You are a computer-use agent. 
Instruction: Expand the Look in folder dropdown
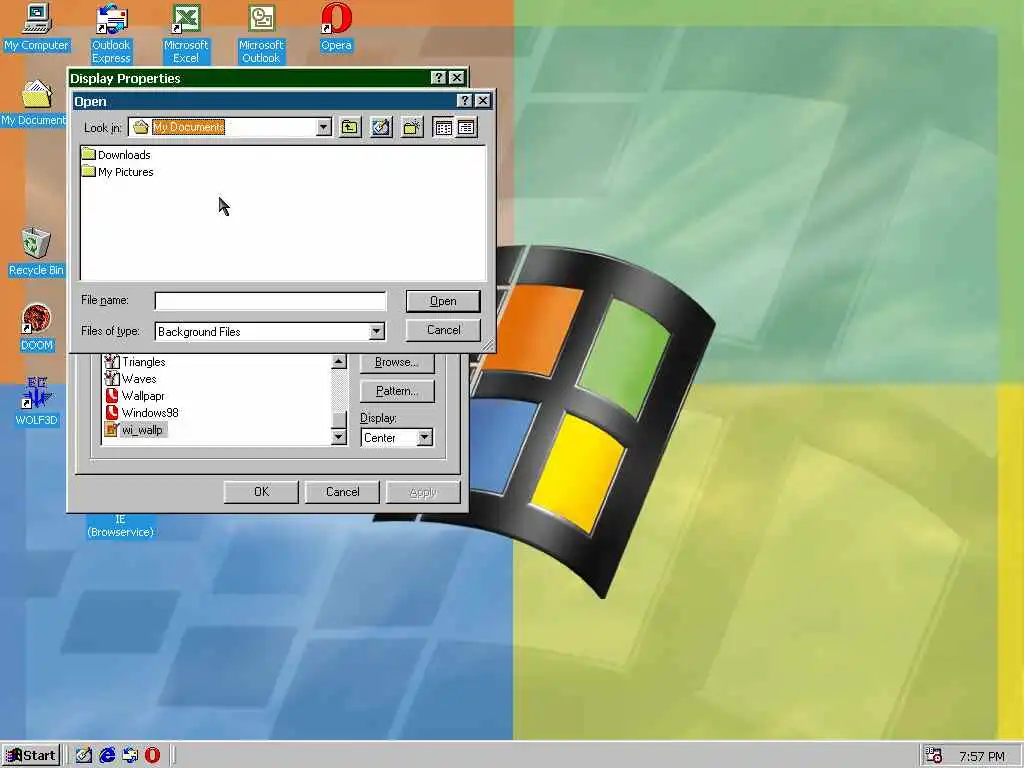click(323, 127)
